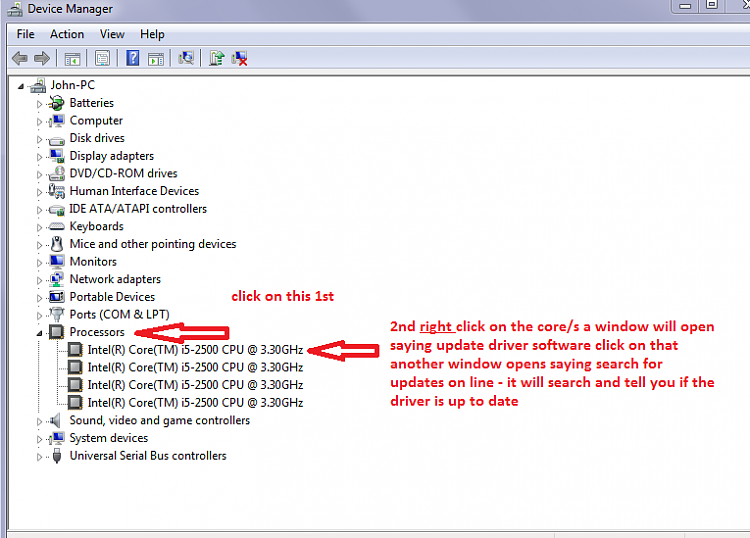Expand the Computer category
The height and width of the screenshot is (538, 750).
pos(39,121)
